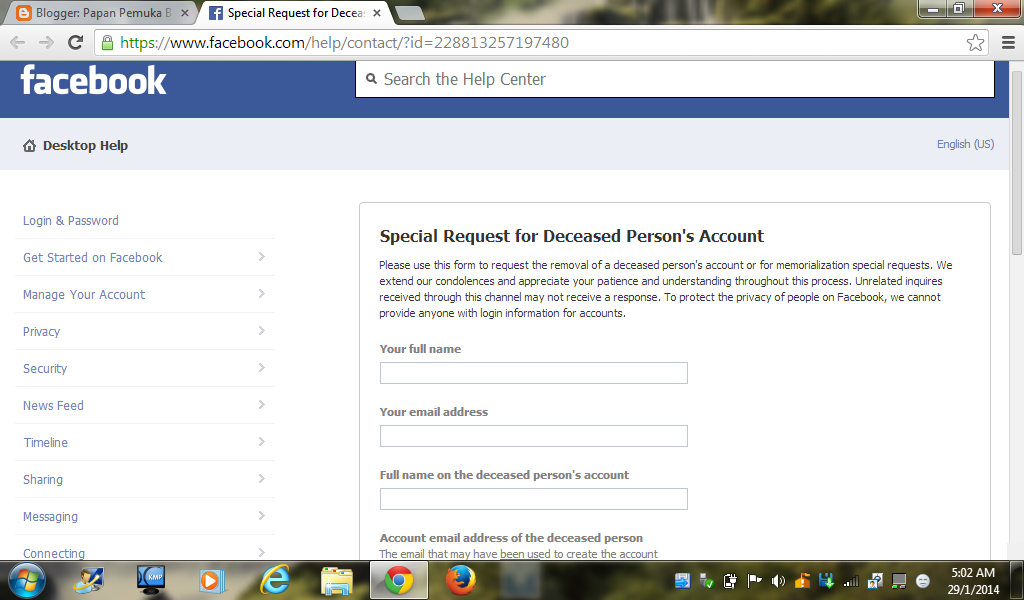This screenshot has width=1024, height=600.
Task: Click the facebook logo in header
Action: tap(93, 81)
